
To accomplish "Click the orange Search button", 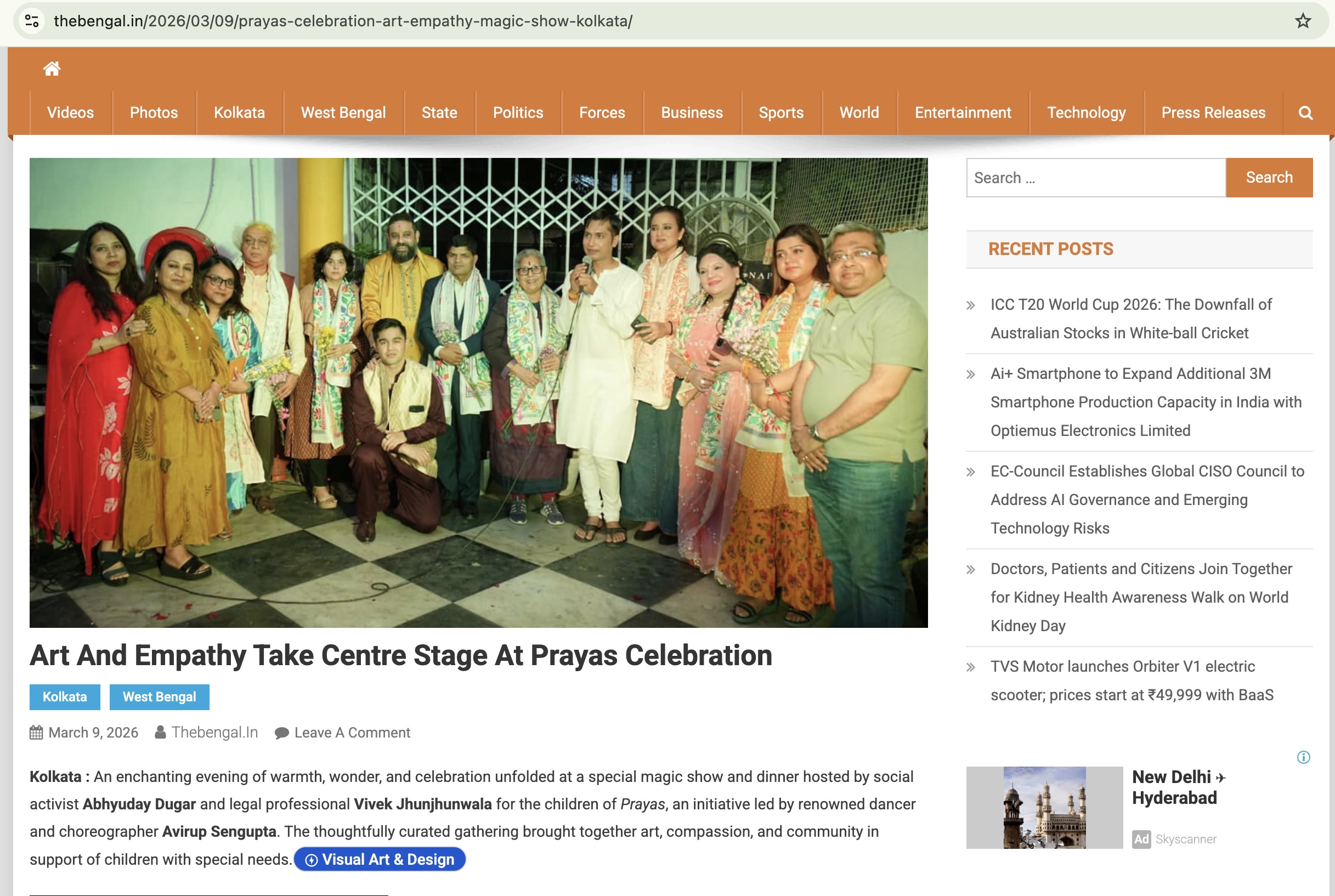I will [x=1269, y=178].
